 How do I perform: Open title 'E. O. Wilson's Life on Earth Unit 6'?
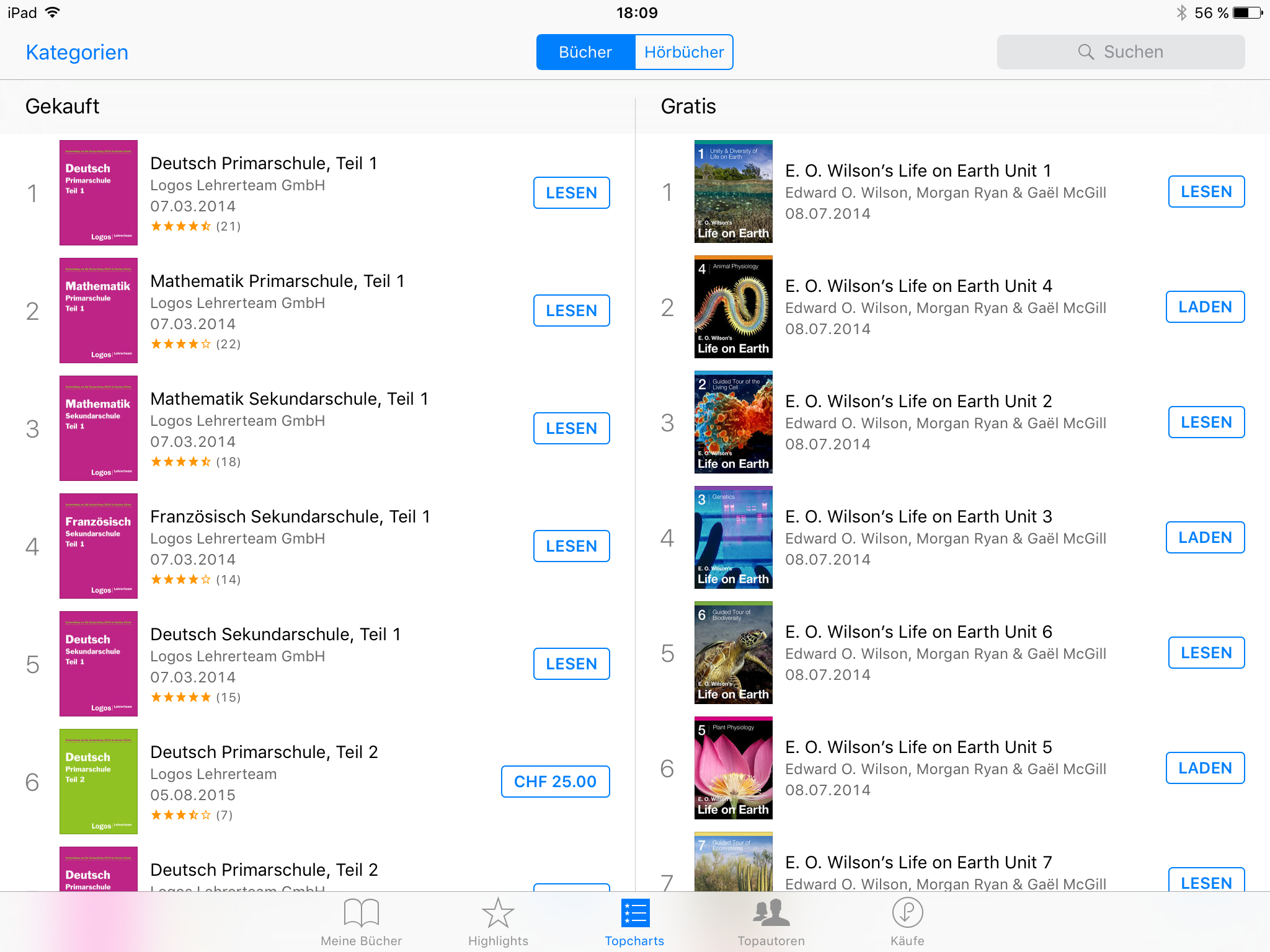pyautogui.click(x=918, y=632)
